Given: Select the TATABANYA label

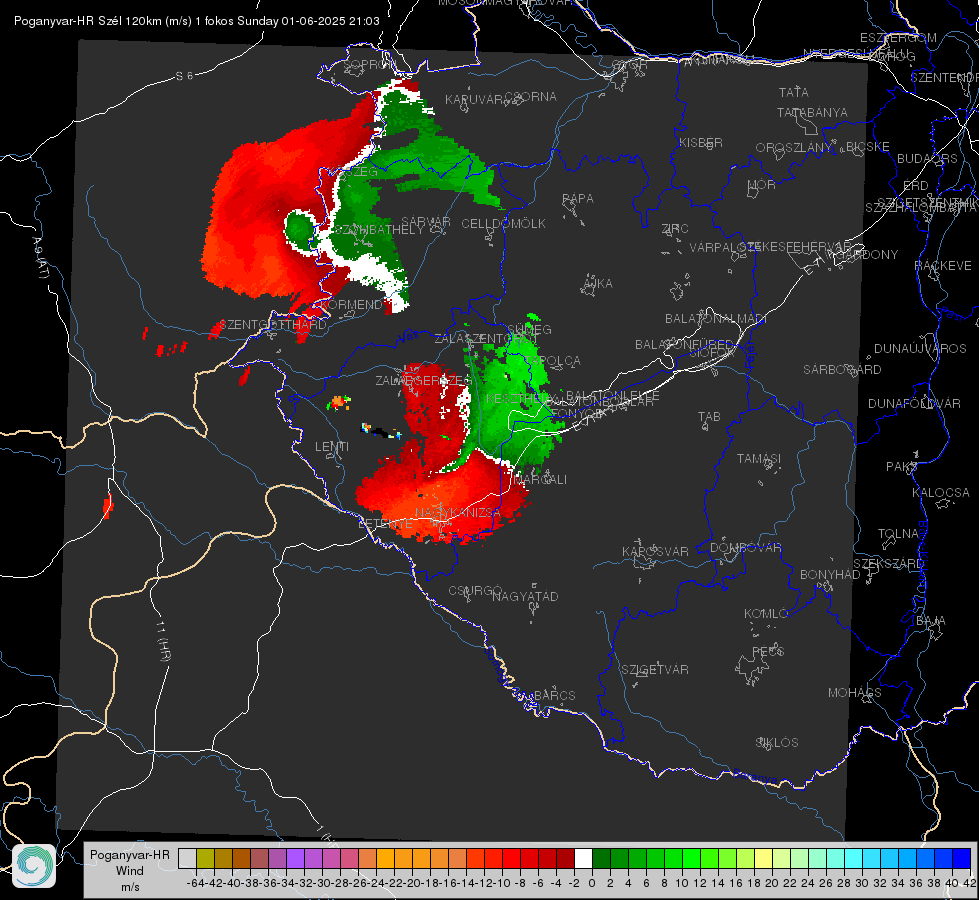Looking at the screenshot, I should [812, 112].
